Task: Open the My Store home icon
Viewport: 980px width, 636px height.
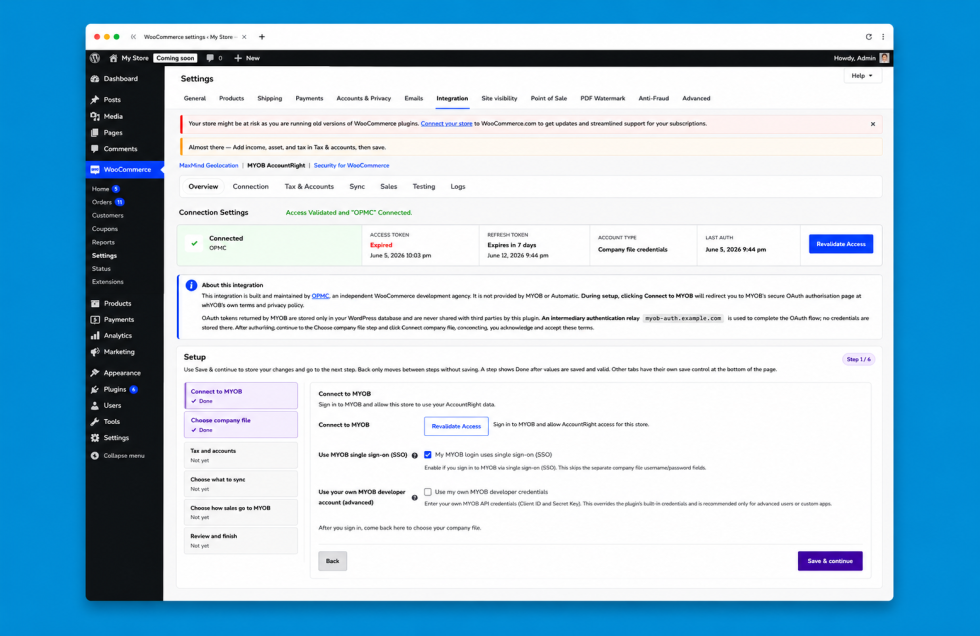Action: [x=113, y=58]
